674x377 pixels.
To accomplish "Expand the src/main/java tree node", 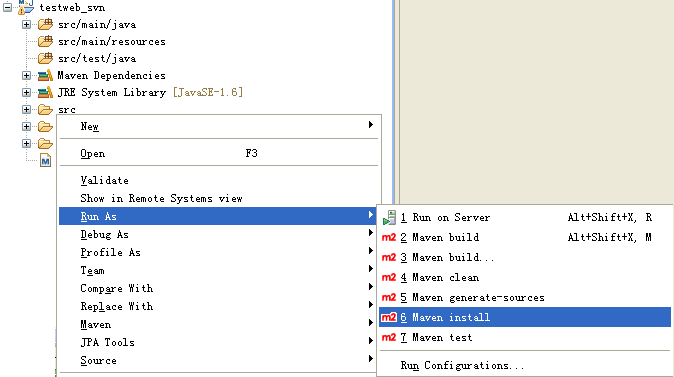I will pos(26,25).
